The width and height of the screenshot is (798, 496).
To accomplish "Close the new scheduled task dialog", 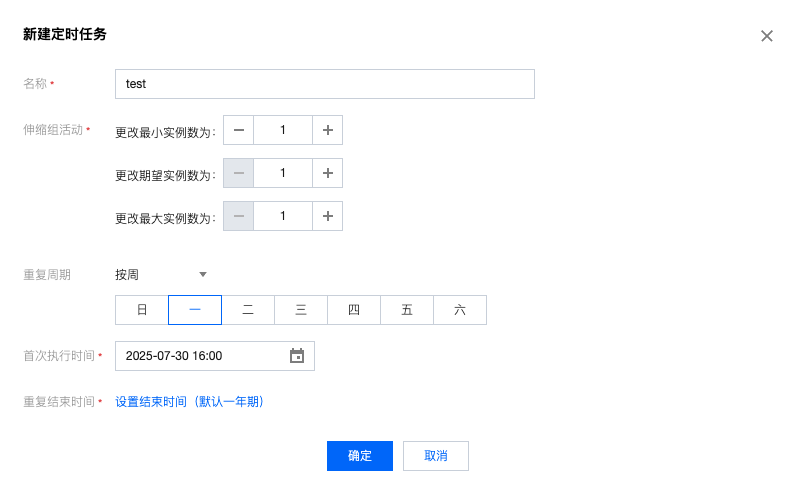I will point(767,36).
